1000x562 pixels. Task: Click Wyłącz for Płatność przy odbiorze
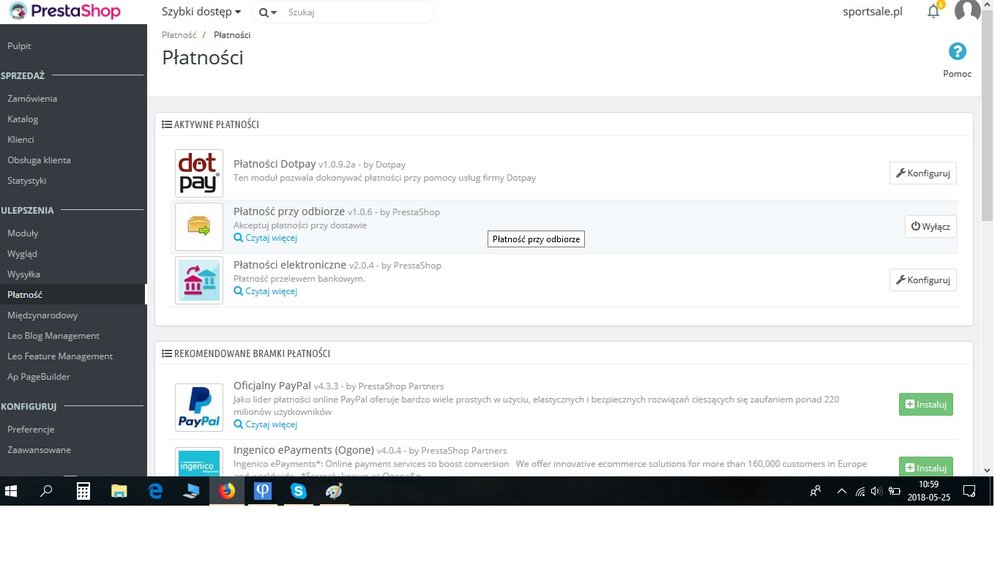click(x=930, y=226)
